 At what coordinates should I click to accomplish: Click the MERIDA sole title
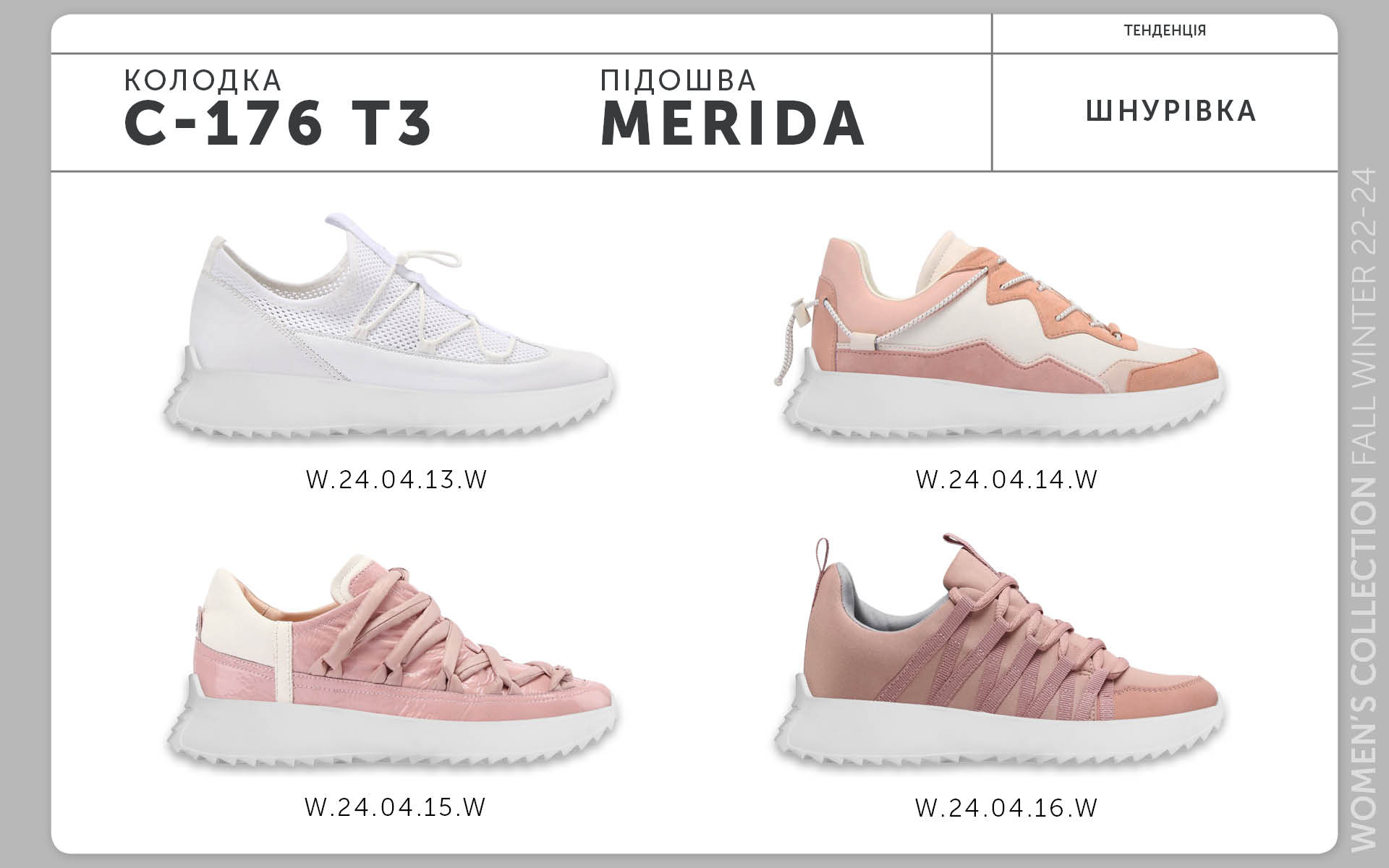[732, 122]
